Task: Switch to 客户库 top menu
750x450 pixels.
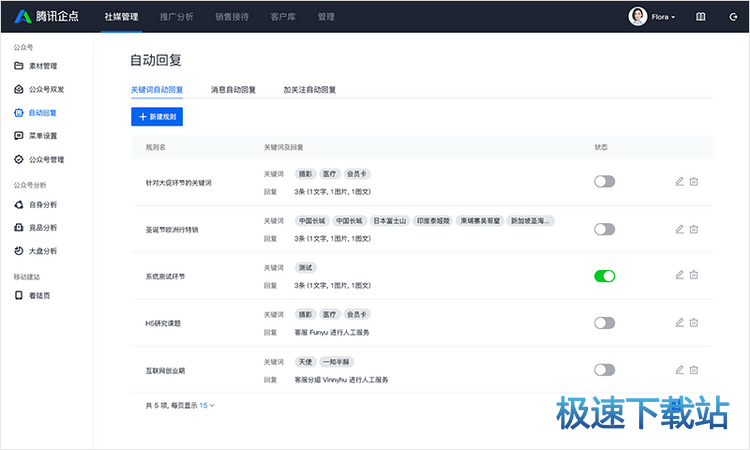Action: (x=283, y=17)
